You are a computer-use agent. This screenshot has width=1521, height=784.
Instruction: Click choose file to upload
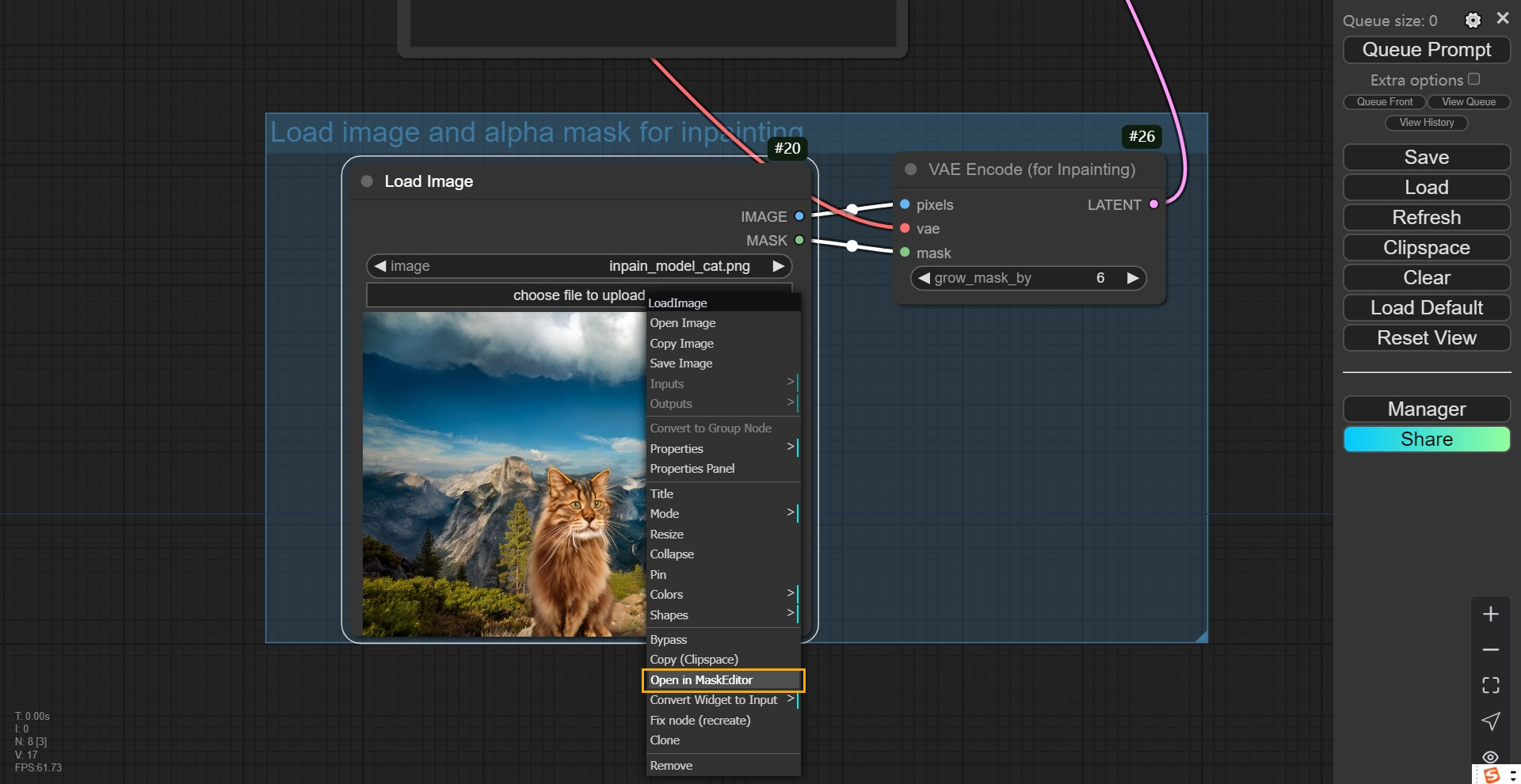click(579, 295)
